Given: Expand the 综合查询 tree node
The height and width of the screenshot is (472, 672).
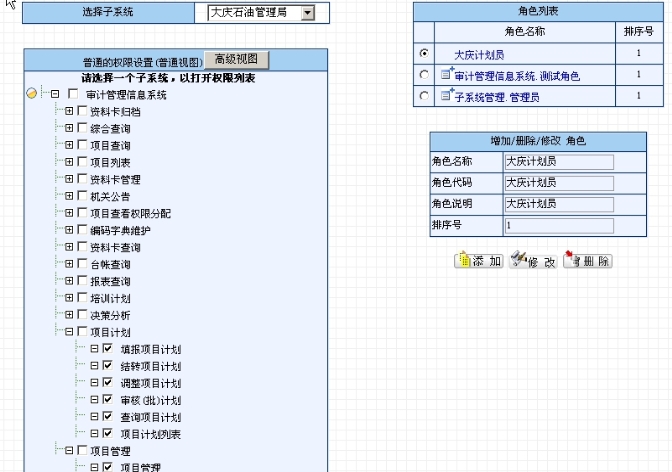Looking at the screenshot, I should [x=70, y=128].
